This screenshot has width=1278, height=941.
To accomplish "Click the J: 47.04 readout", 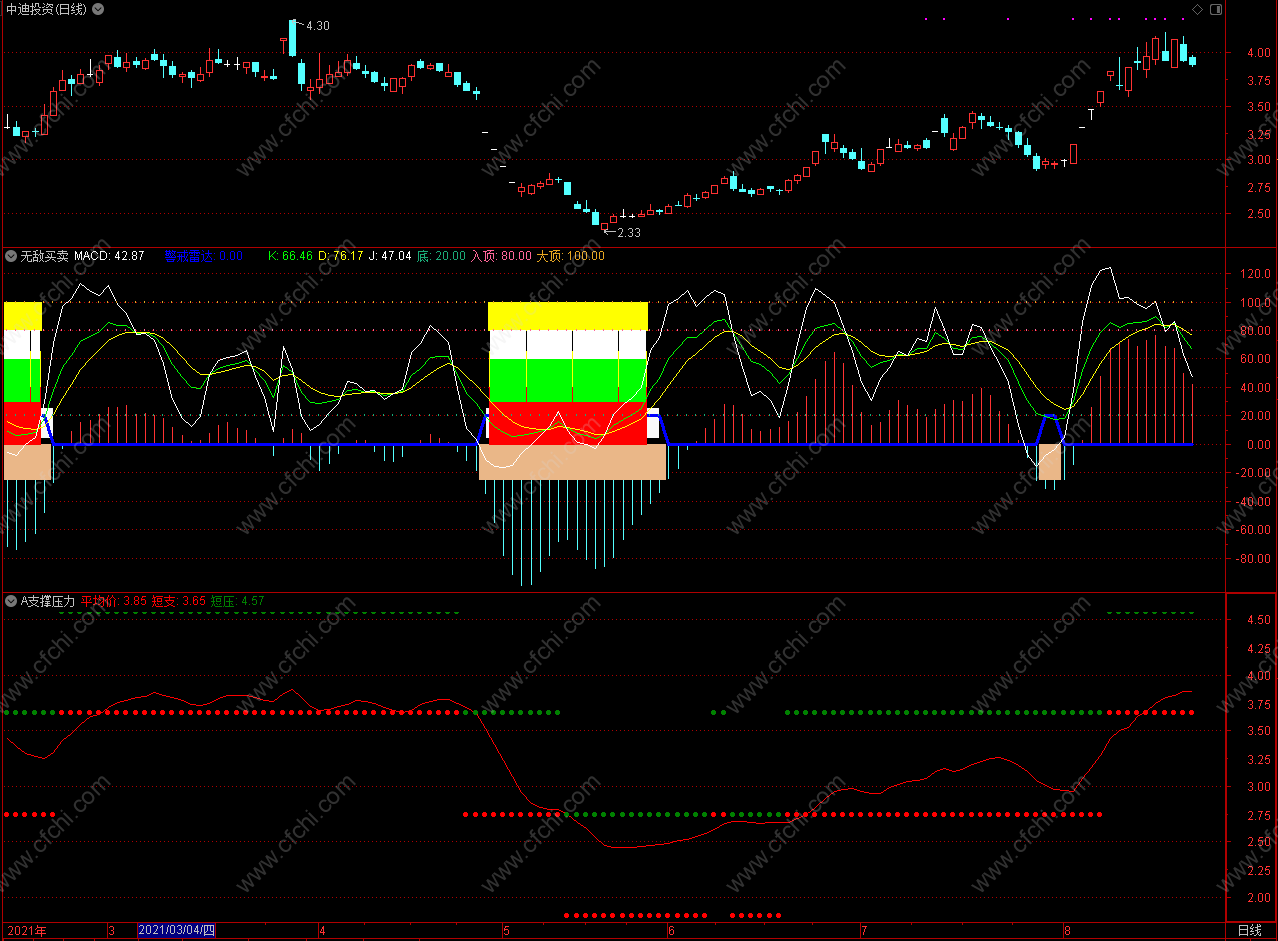I will pos(390,256).
